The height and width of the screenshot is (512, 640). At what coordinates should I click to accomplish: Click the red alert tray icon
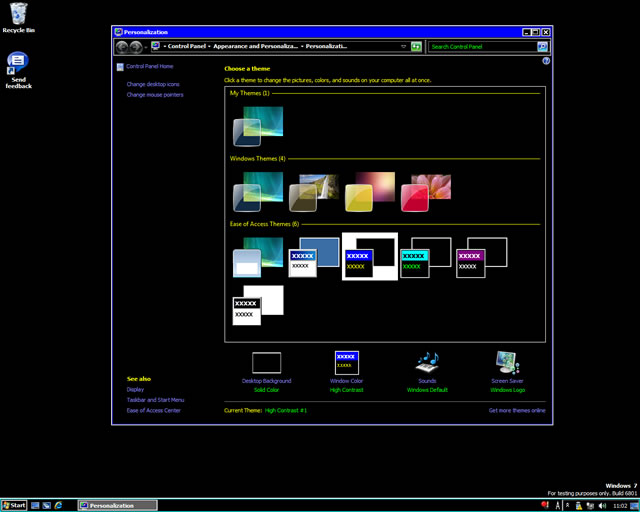tap(545, 505)
